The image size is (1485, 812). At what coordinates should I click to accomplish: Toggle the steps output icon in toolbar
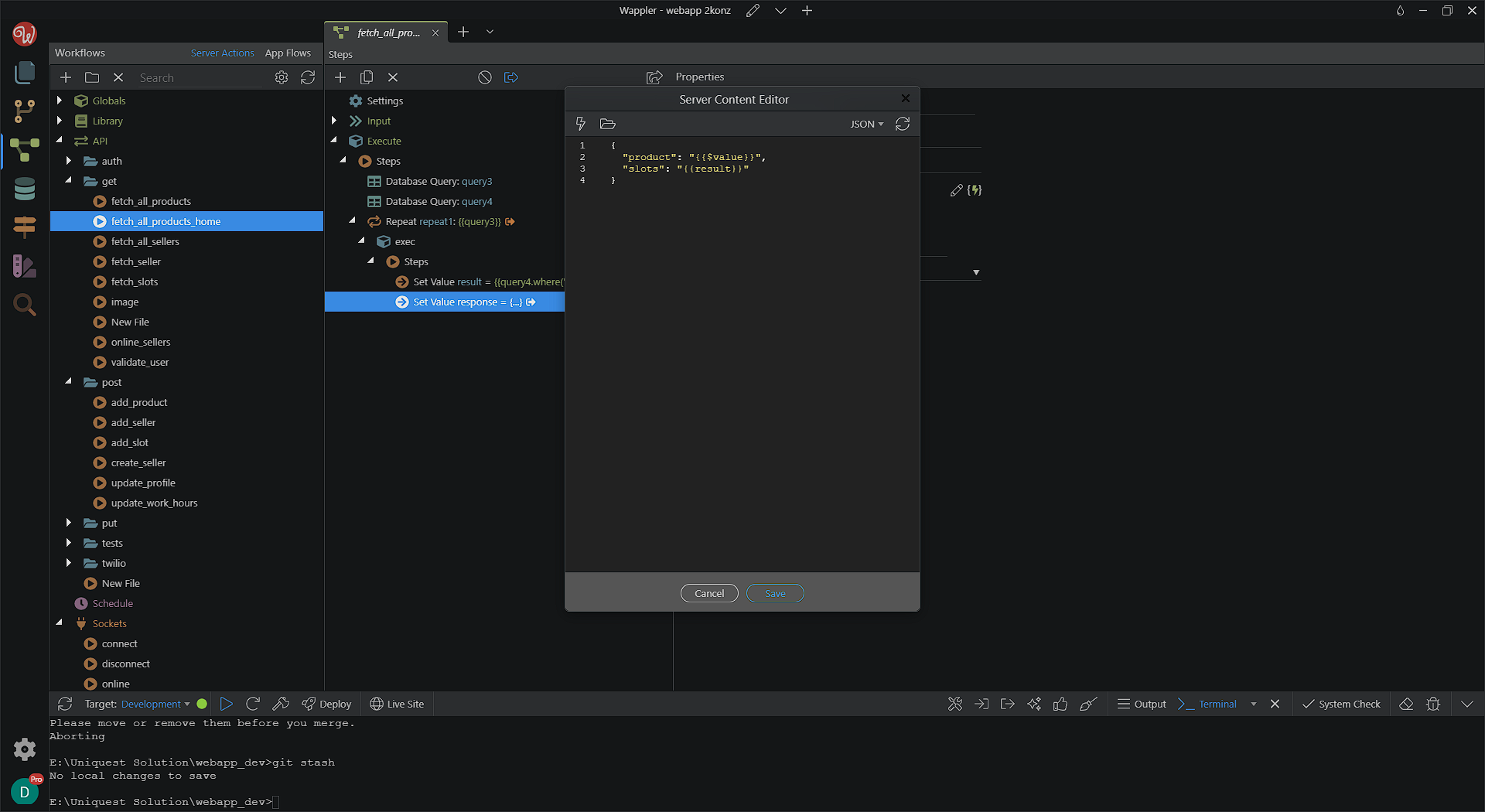click(511, 77)
